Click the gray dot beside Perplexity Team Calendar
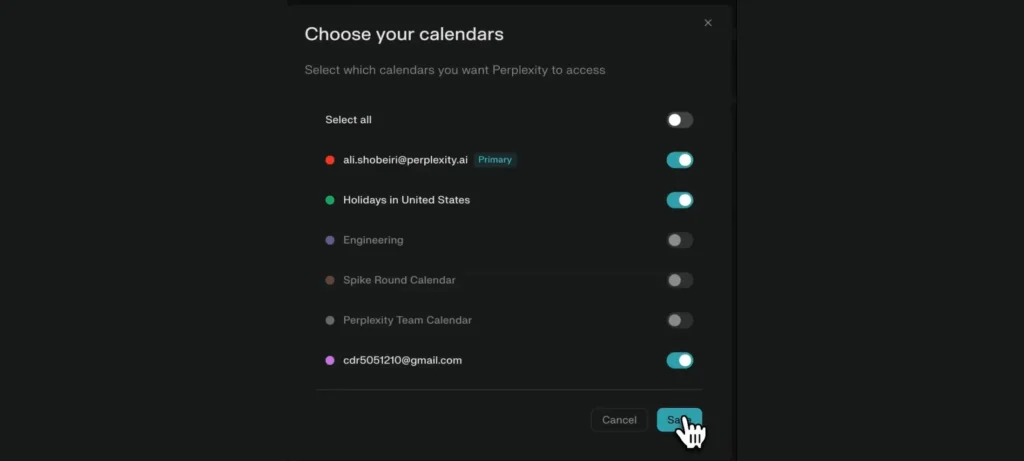Viewport: 1024px width, 461px height. 330,320
